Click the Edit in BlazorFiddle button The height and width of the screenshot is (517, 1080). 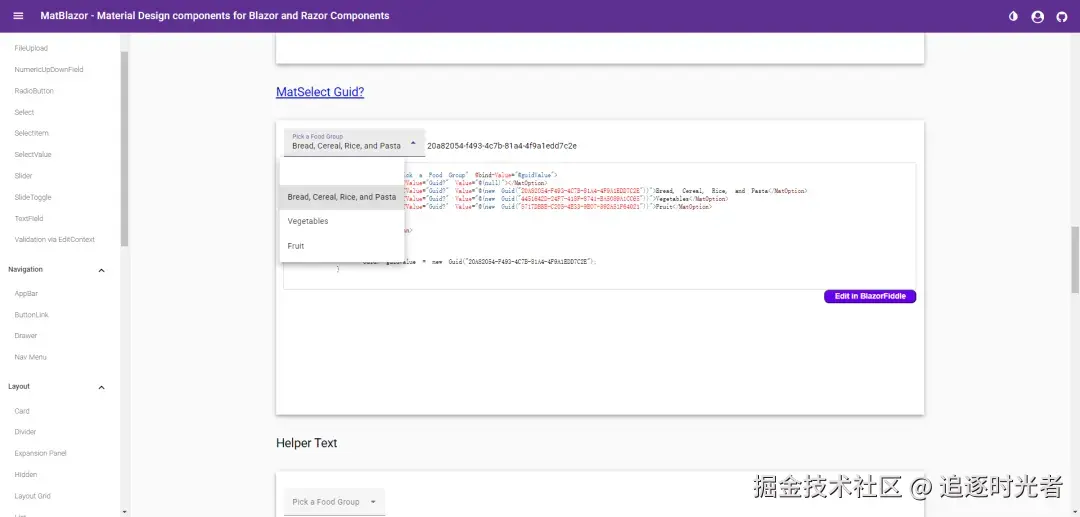point(870,296)
